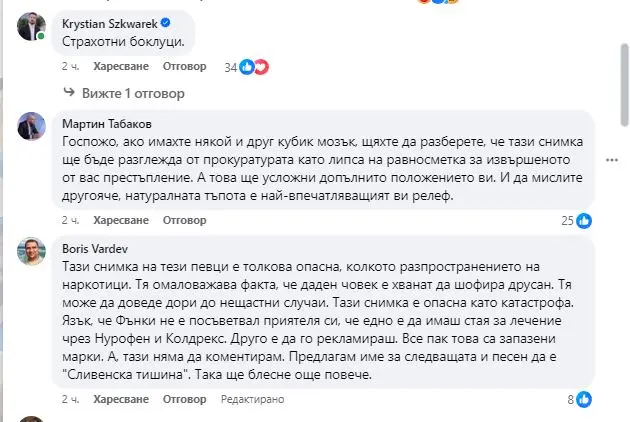Open Мартин Табаков's profile name link
630x422 pixels.
tap(110, 124)
